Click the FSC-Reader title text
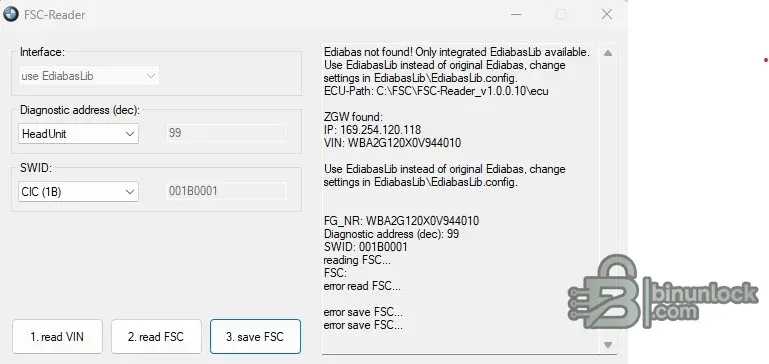Viewport: 769px width, 364px height. pos(54,15)
